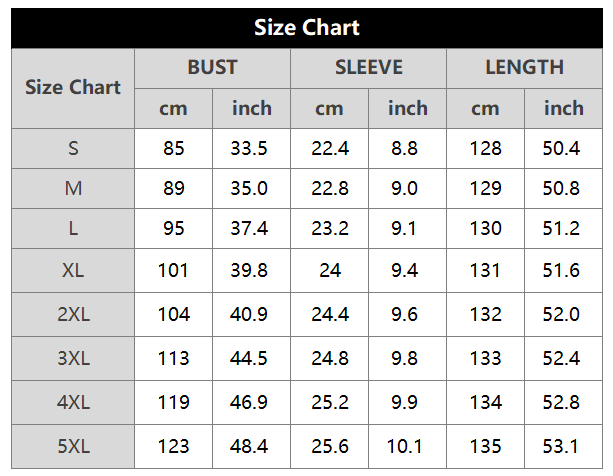Screen dimensions: 613x476
Task: Click the M size row label
Action: [73, 188]
